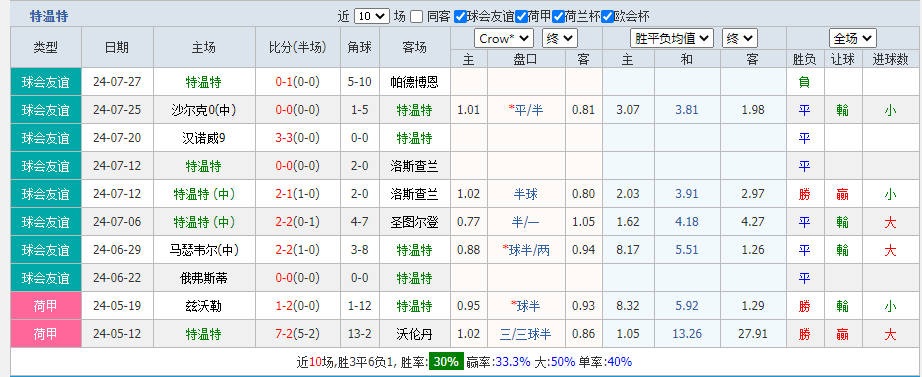Click the 3-3(0-0) score link
Viewport: 922px width, 377px height.
[297, 138]
